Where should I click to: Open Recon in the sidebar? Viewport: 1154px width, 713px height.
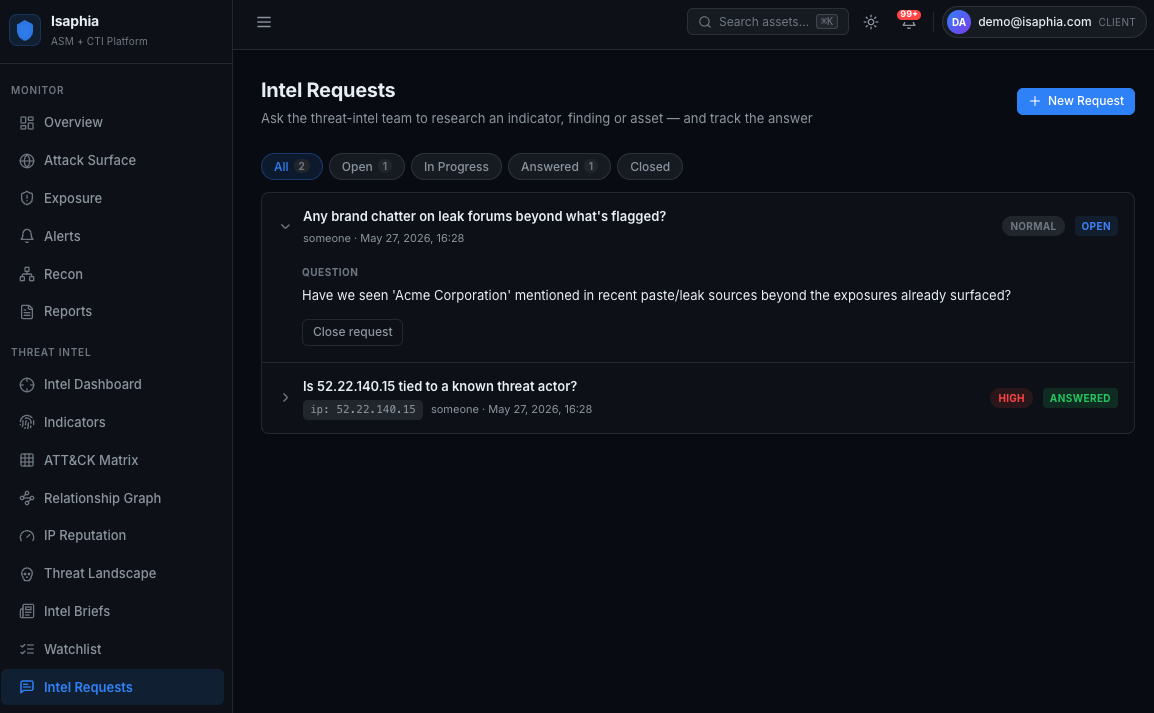pos(113,274)
